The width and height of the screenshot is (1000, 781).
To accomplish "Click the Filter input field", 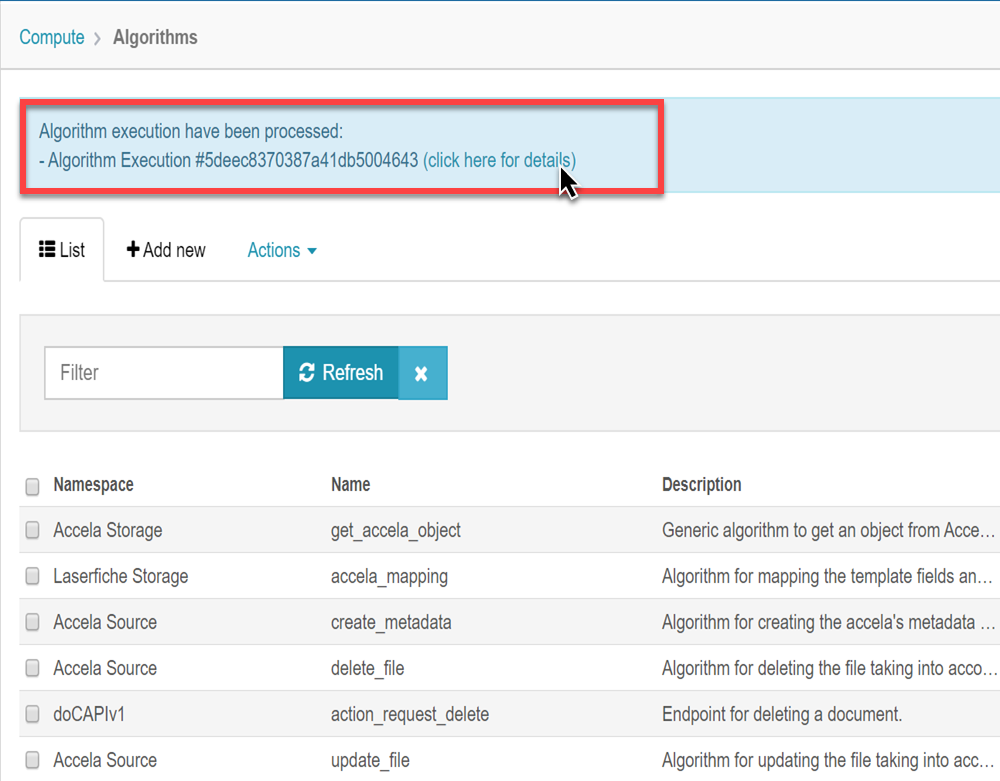I will (164, 373).
